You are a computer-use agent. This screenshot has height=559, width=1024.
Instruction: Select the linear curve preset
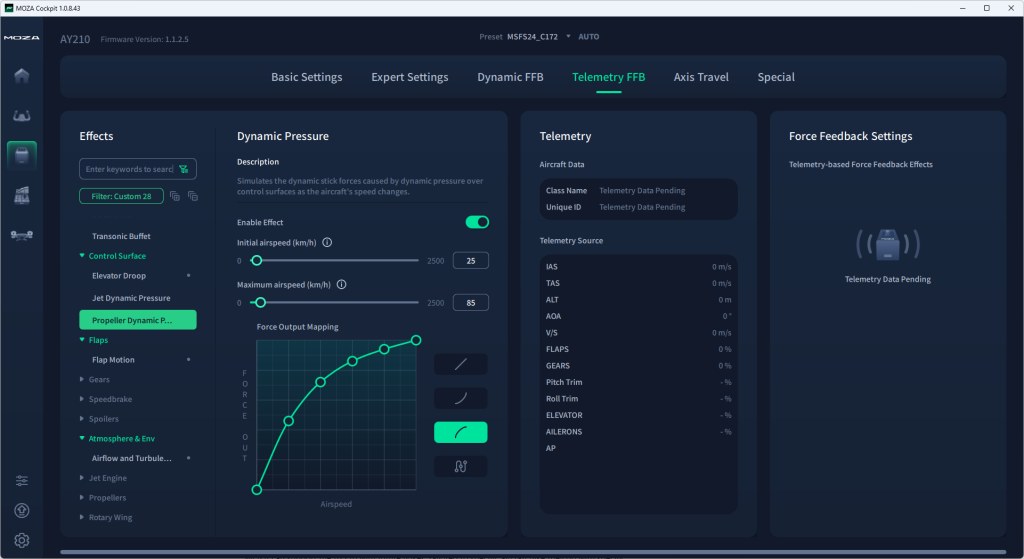point(460,364)
